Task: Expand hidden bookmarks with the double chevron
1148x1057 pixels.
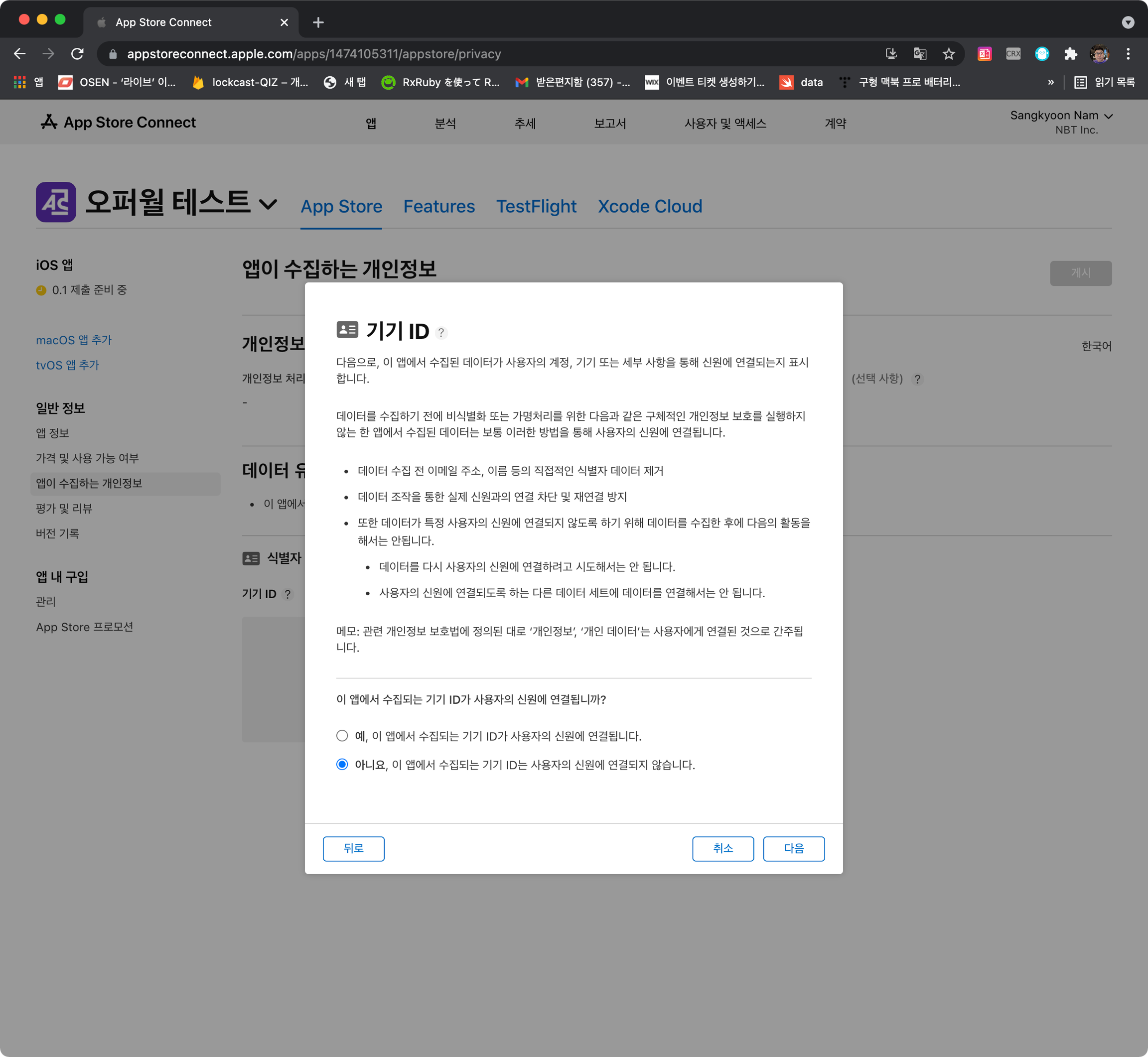Action: pyautogui.click(x=1050, y=82)
